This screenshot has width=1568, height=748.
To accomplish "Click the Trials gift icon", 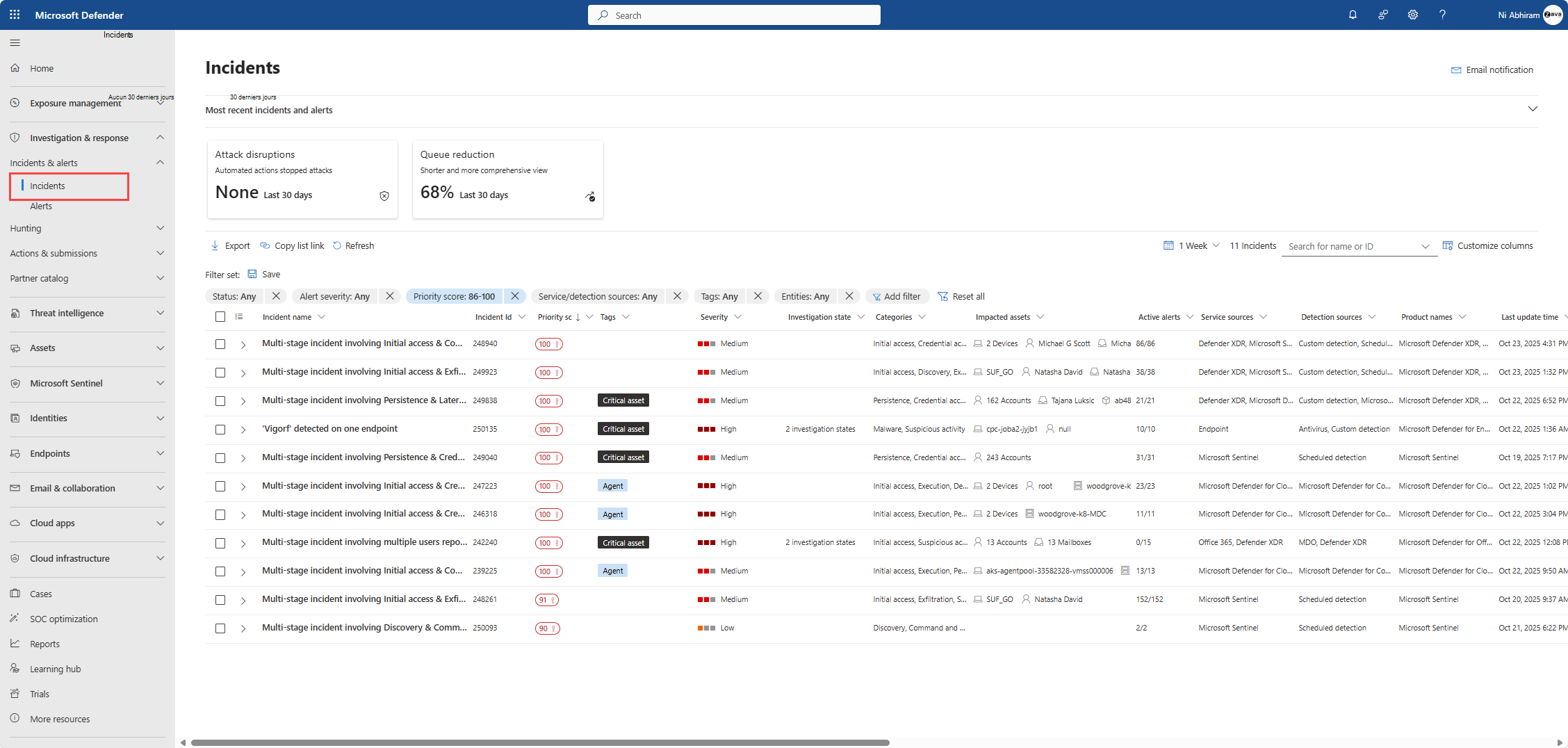I will (x=15, y=694).
